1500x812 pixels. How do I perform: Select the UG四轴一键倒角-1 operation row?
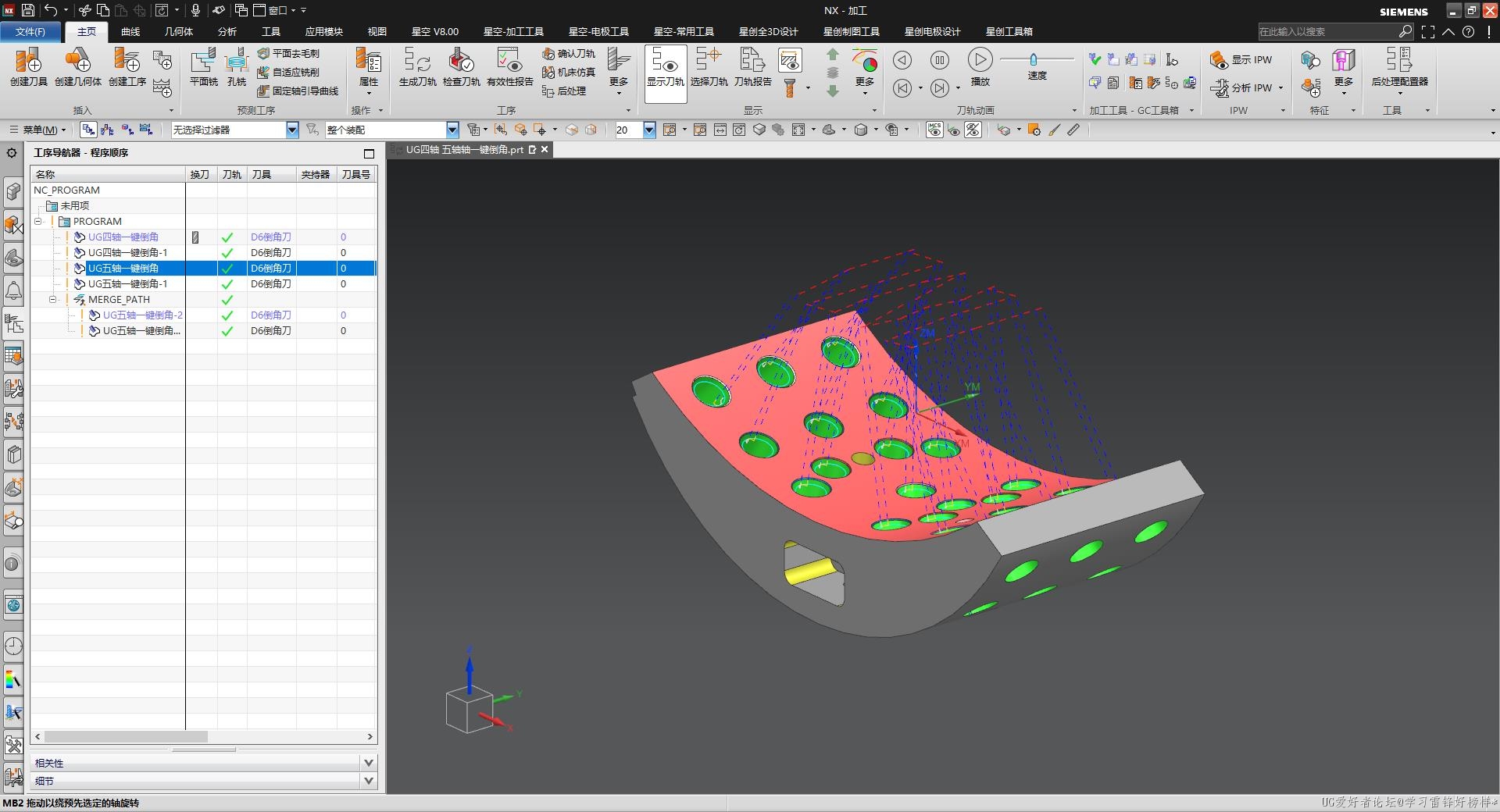(x=203, y=252)
